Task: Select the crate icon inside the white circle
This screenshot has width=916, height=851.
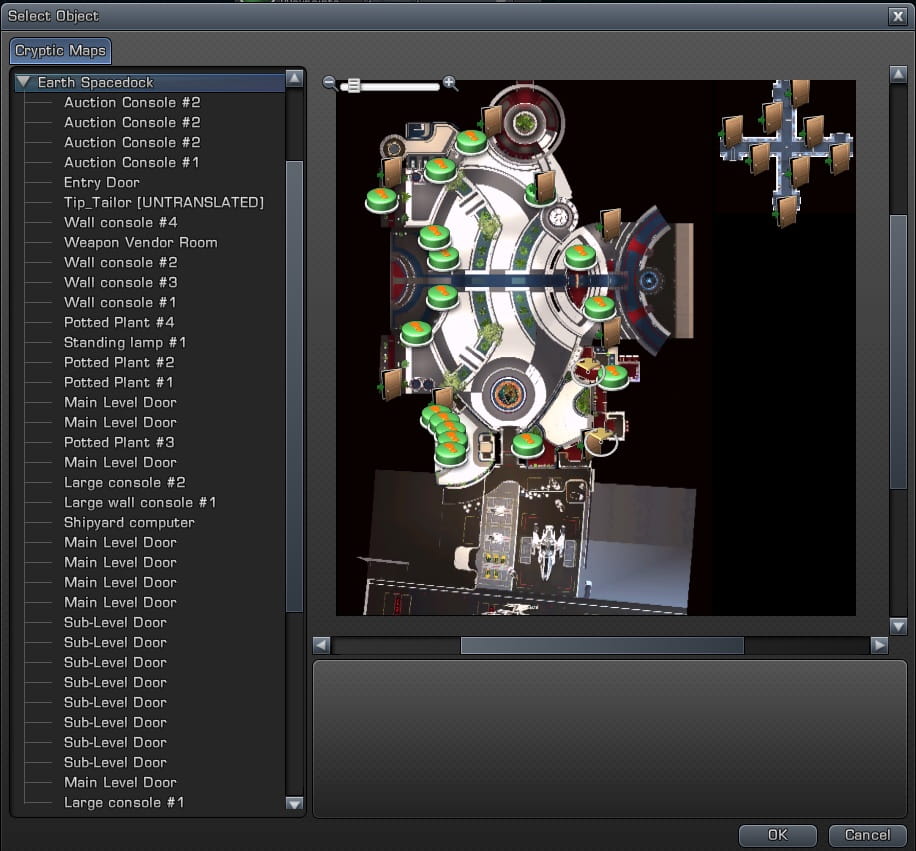Action: [x=599, y=439]
